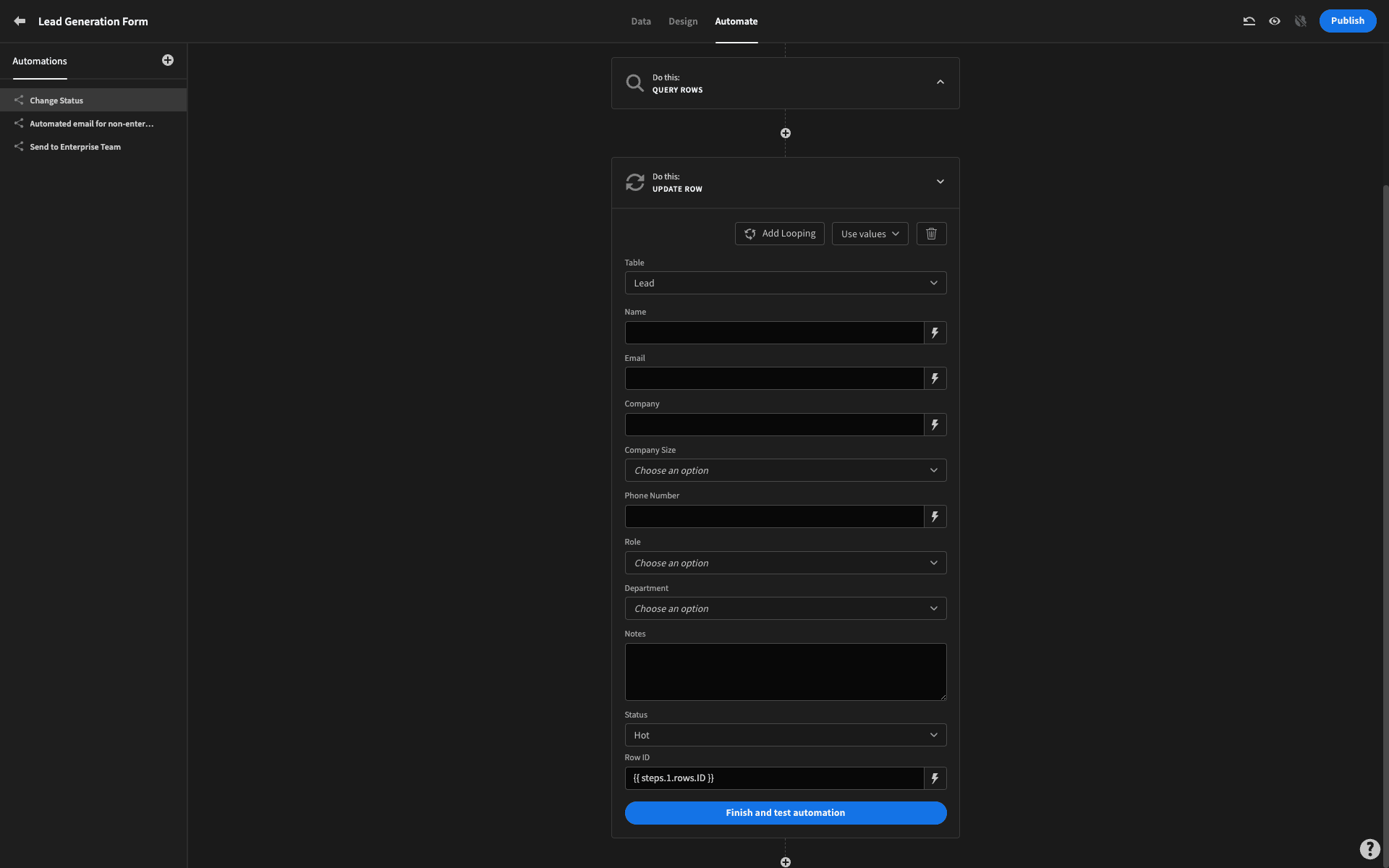Click the Query Rows step icon

634,83
